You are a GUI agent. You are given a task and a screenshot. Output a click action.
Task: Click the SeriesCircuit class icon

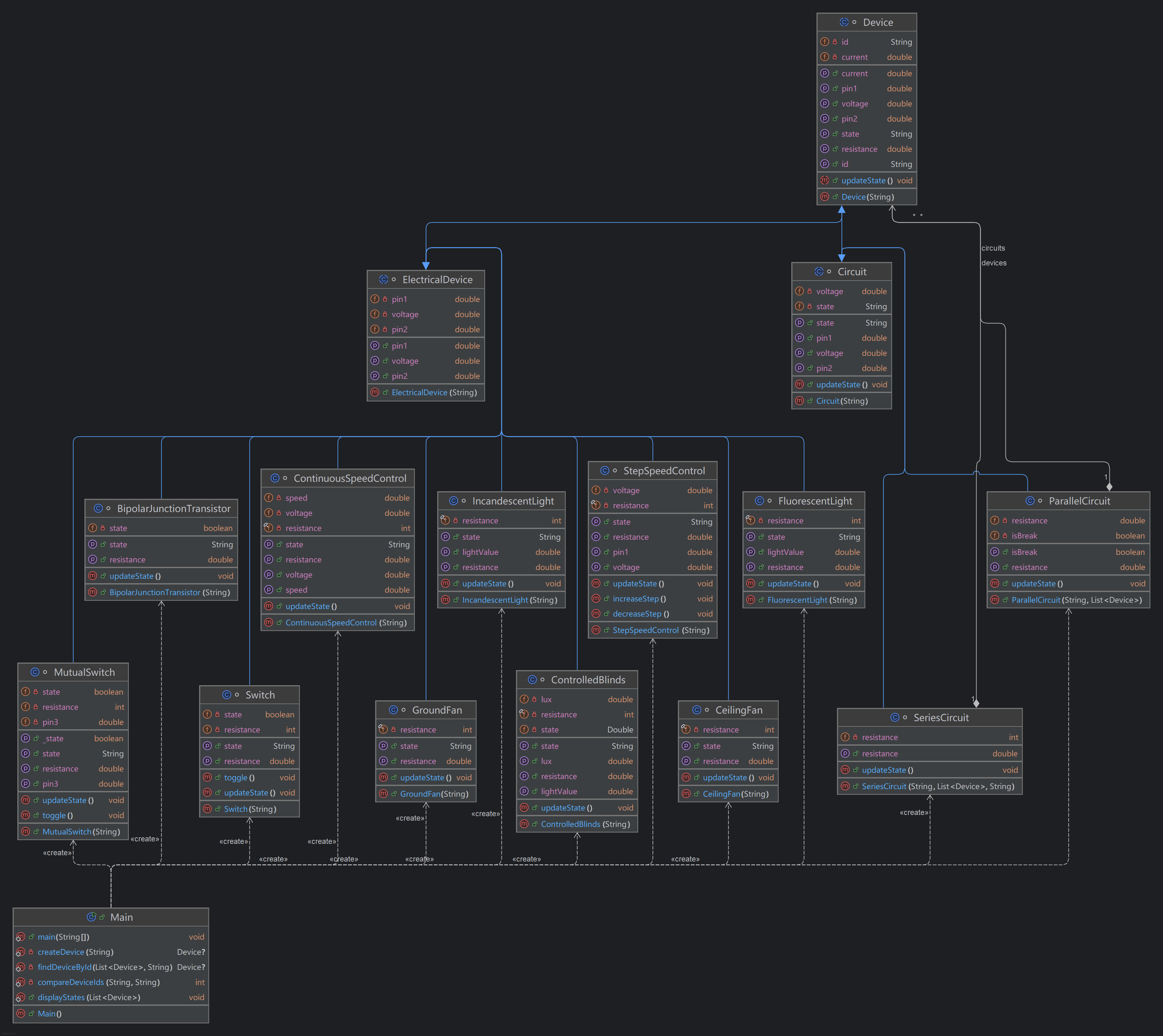[x=895, y=718]
